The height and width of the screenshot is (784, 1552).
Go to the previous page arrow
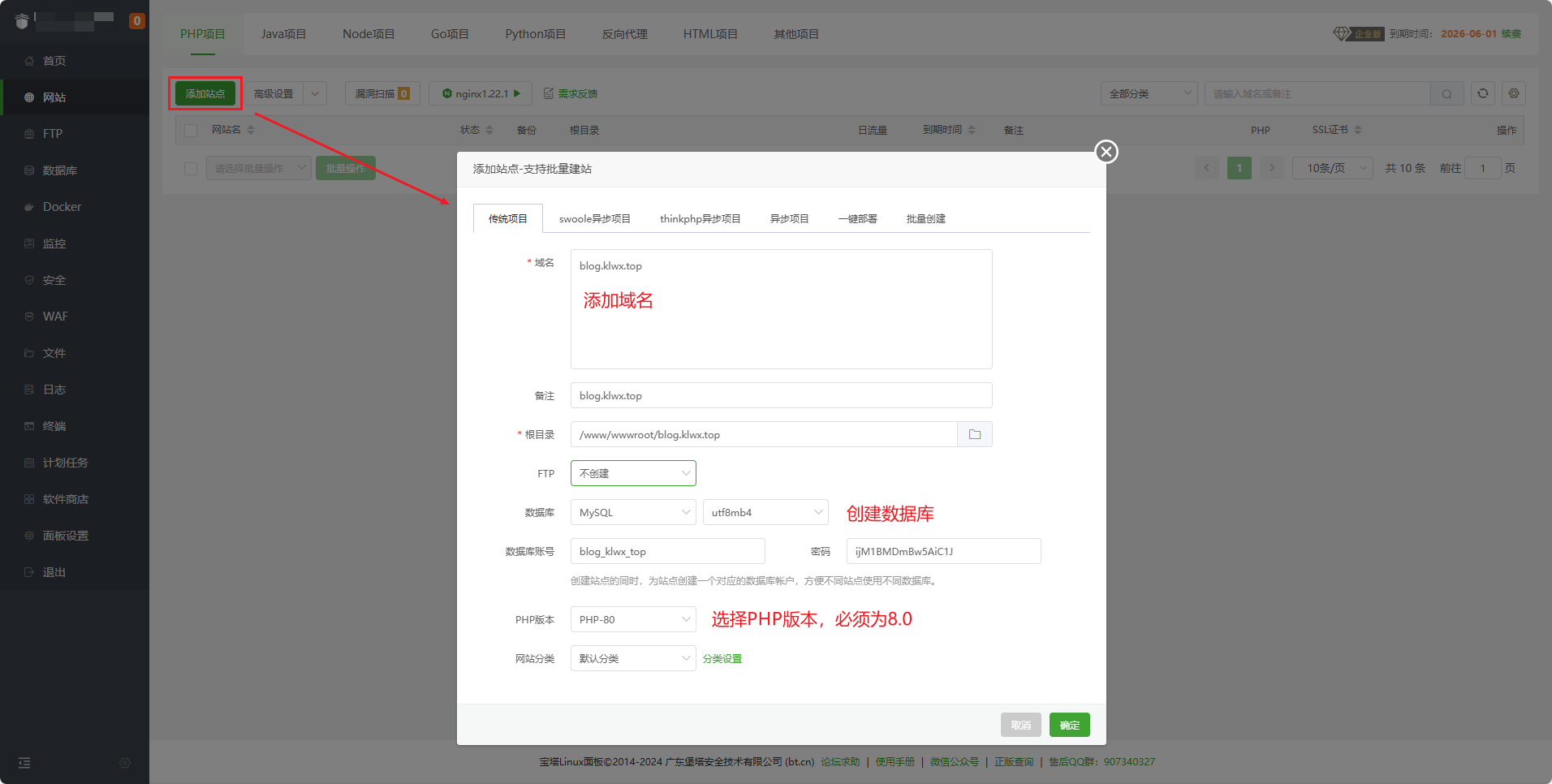pos(1207,168)
